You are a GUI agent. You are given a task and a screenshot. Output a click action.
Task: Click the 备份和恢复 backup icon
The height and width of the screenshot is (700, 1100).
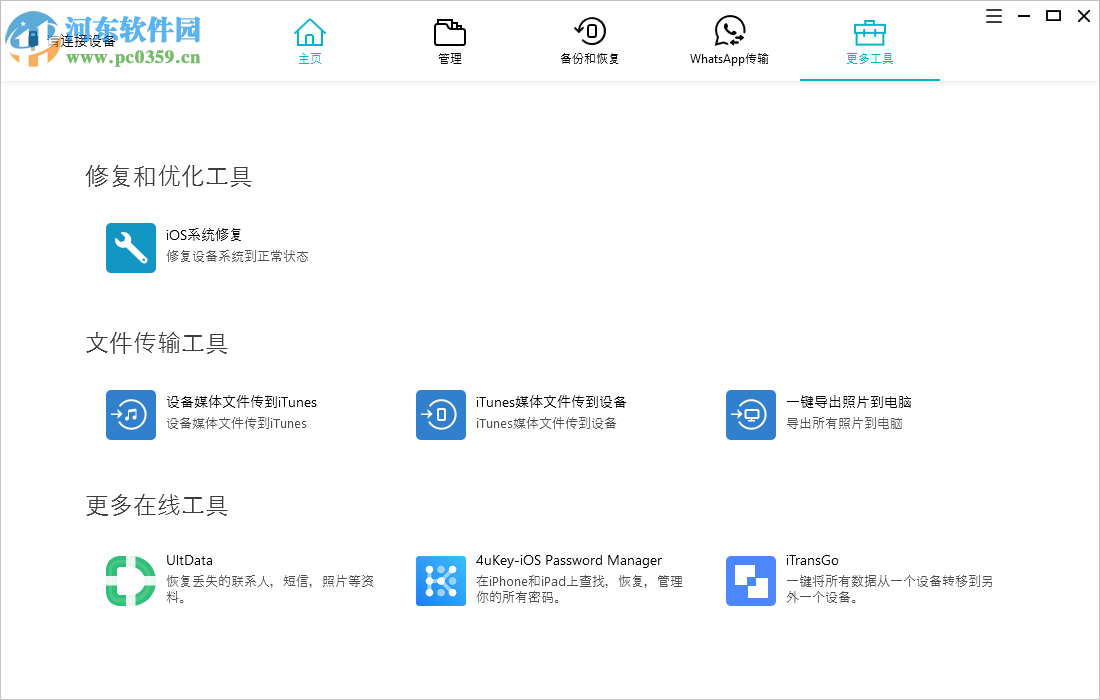pyautogui.click(x=590, y=31)
